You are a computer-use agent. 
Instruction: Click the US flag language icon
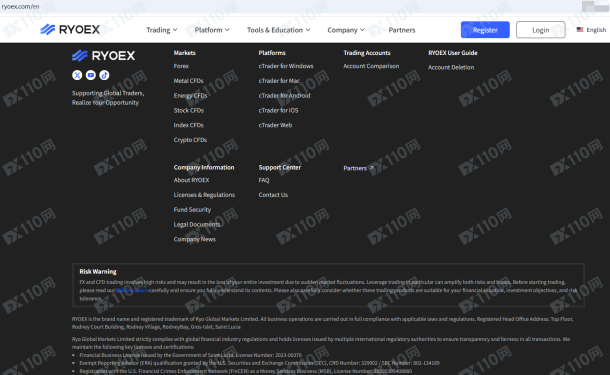[580, 30]
